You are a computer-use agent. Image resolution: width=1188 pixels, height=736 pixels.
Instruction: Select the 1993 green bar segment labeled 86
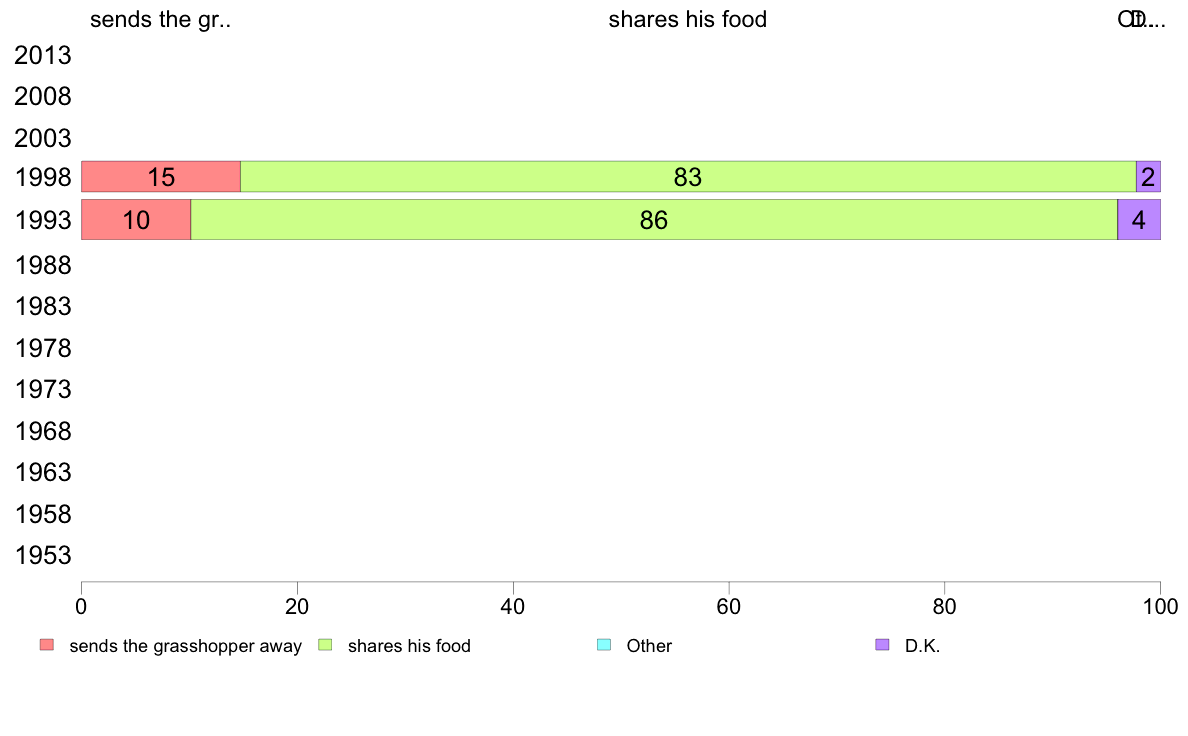[x=654, y=220]
